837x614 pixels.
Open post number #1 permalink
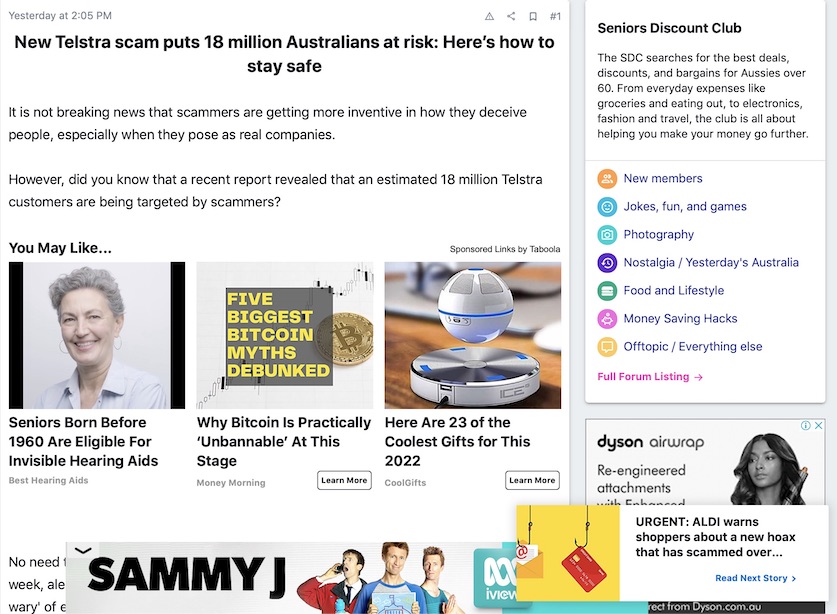555,17
